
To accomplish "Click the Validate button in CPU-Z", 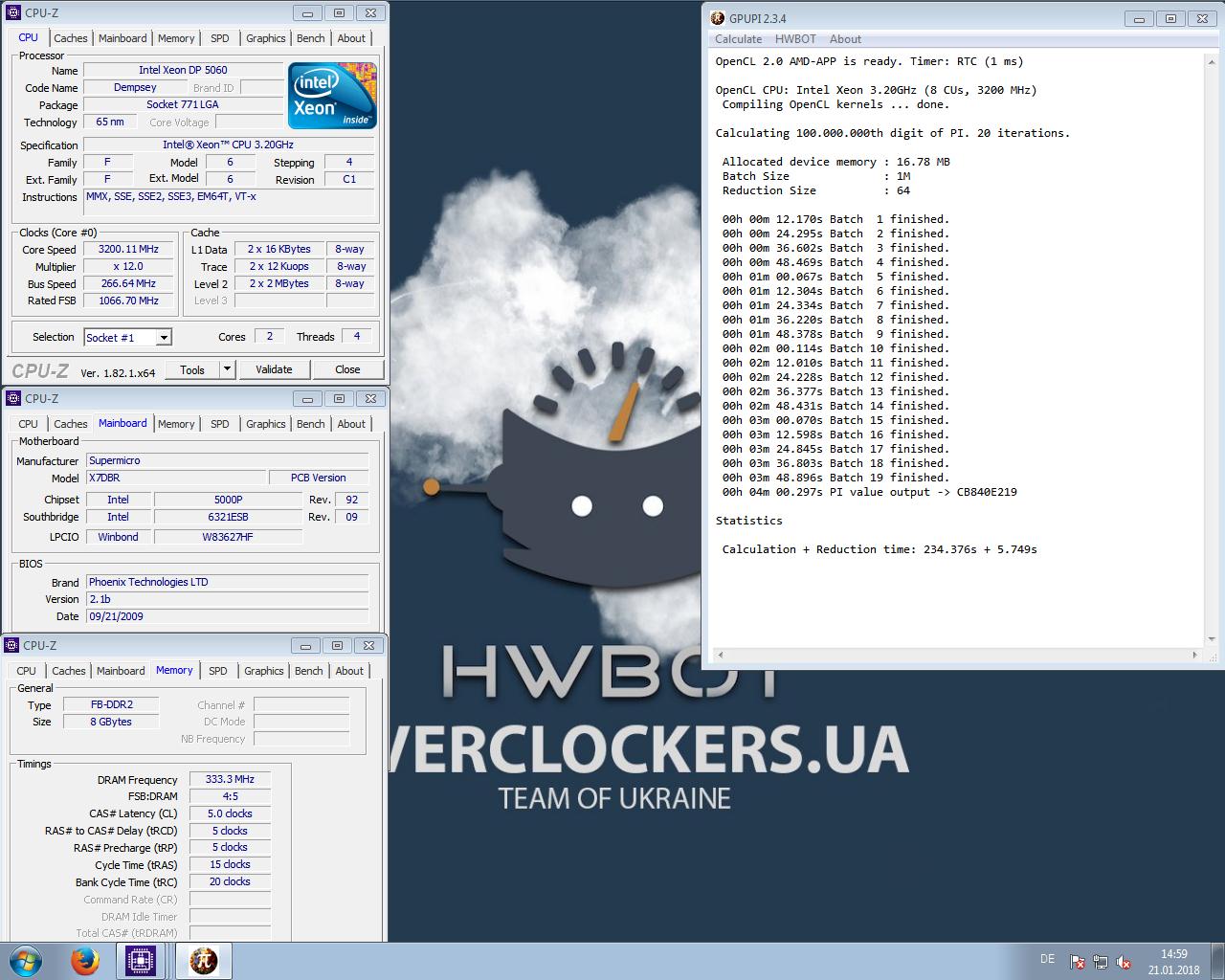I will pyautogui.click(x=274, y=369).
